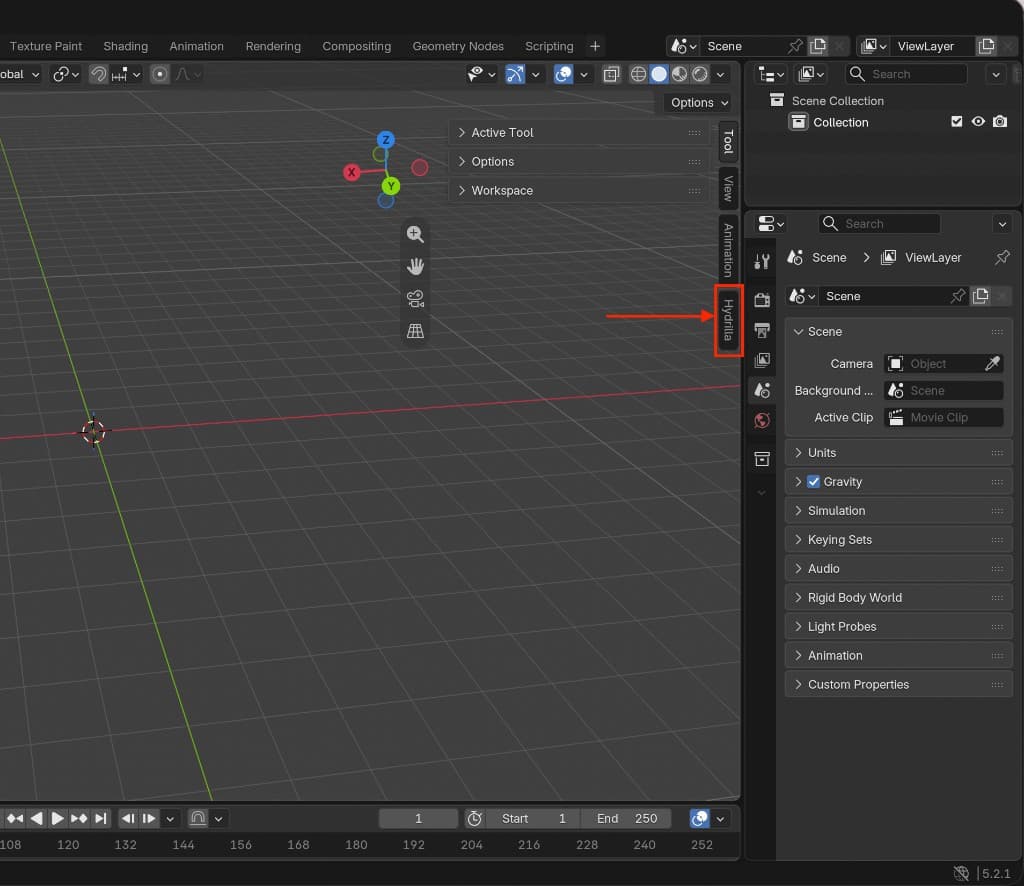This screenshot has height=886, width=1024.
Task: Expand the Audio panel
Action: (x=899, y=569)
